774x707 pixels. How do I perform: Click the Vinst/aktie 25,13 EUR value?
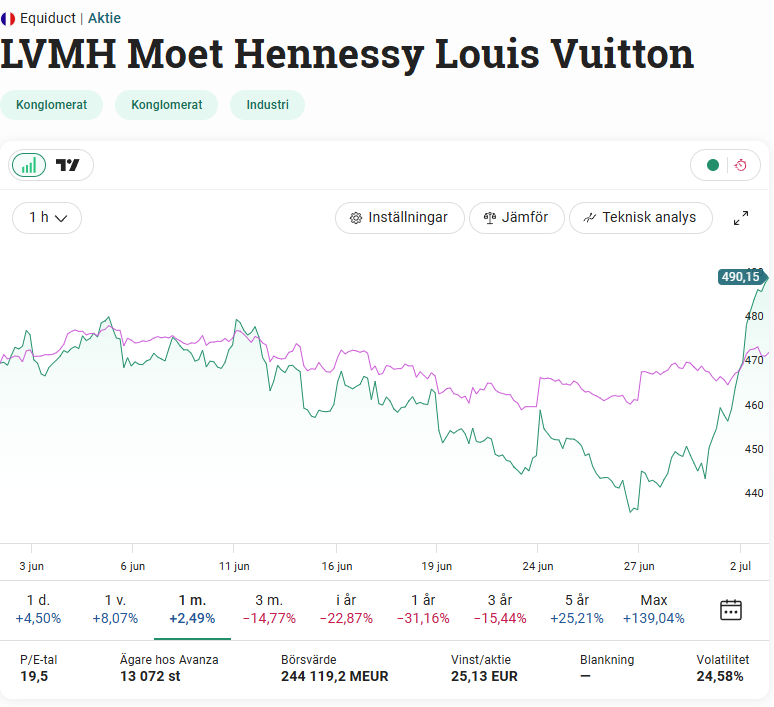pyautogui.click(x=484, y=676)
